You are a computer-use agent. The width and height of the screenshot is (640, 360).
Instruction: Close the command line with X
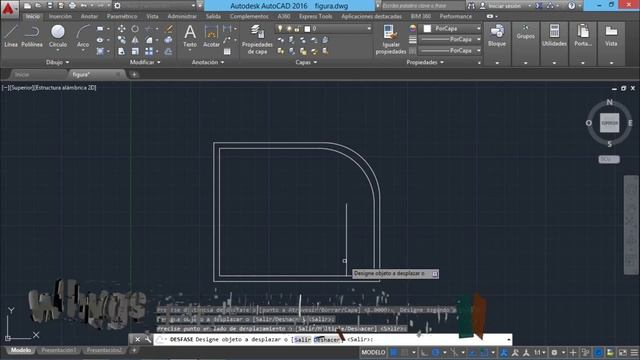(138, 340)
